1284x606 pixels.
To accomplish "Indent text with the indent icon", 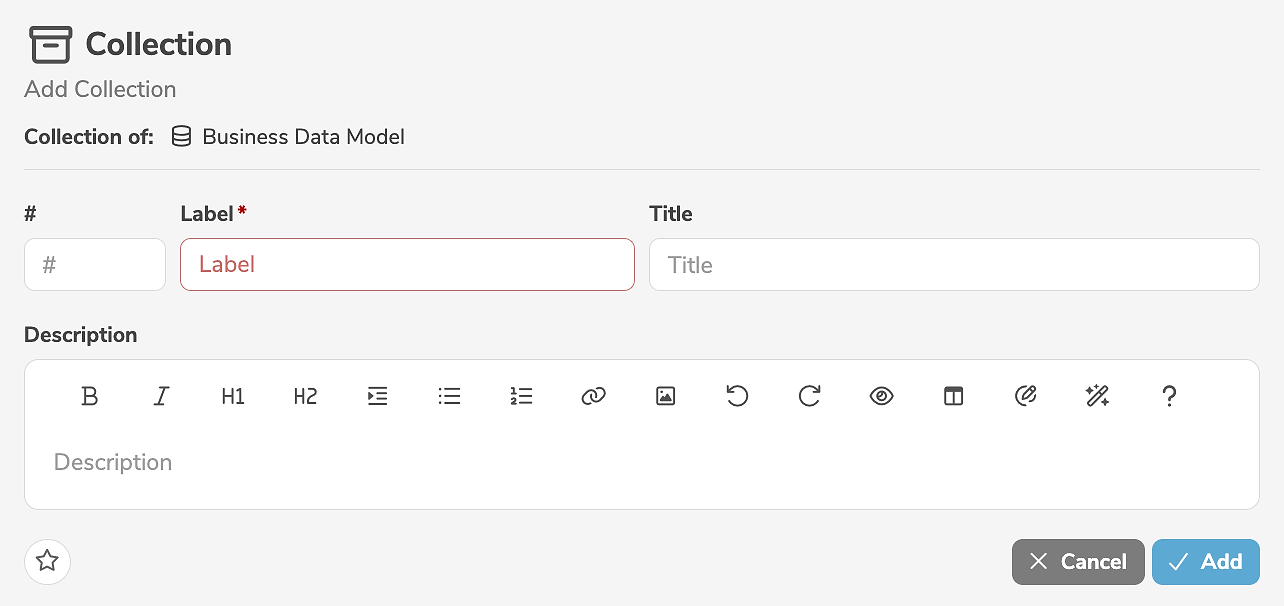I will (378, 397).
